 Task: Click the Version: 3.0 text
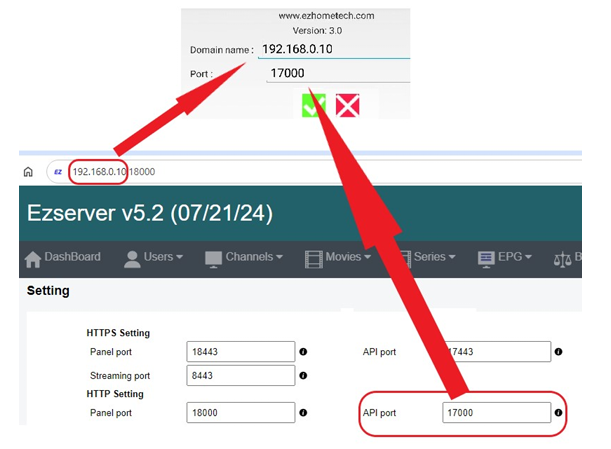(x=317, y=31)
